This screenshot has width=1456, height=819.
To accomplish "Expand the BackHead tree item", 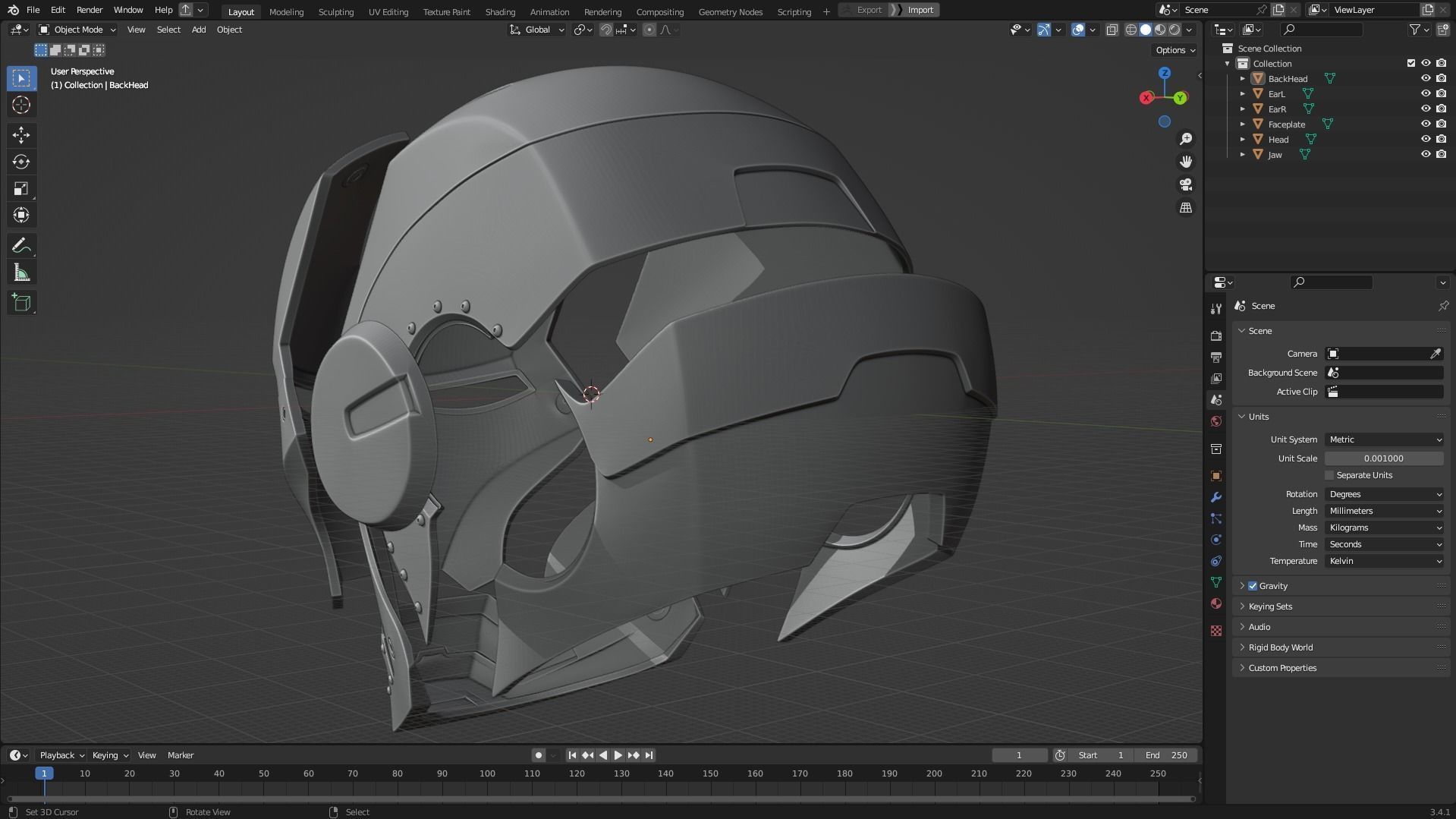I will click(1243, 78).
